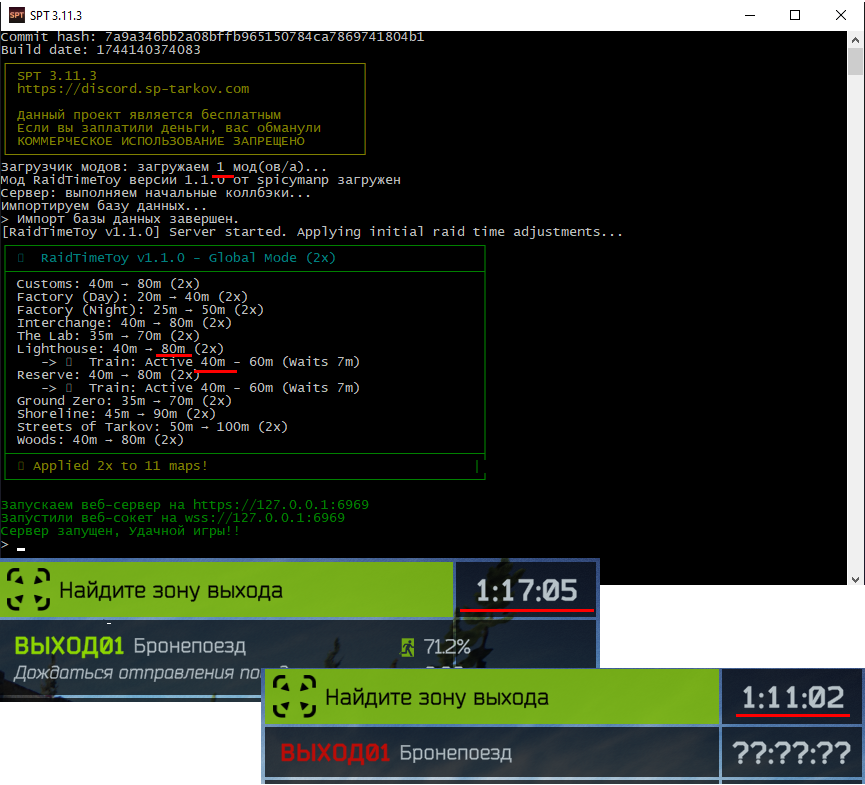Click the wss://127.0.0.1:6969 websocket line
Image resolution: width=865 pixels, height=785 pixels.
tap(173, 517)
